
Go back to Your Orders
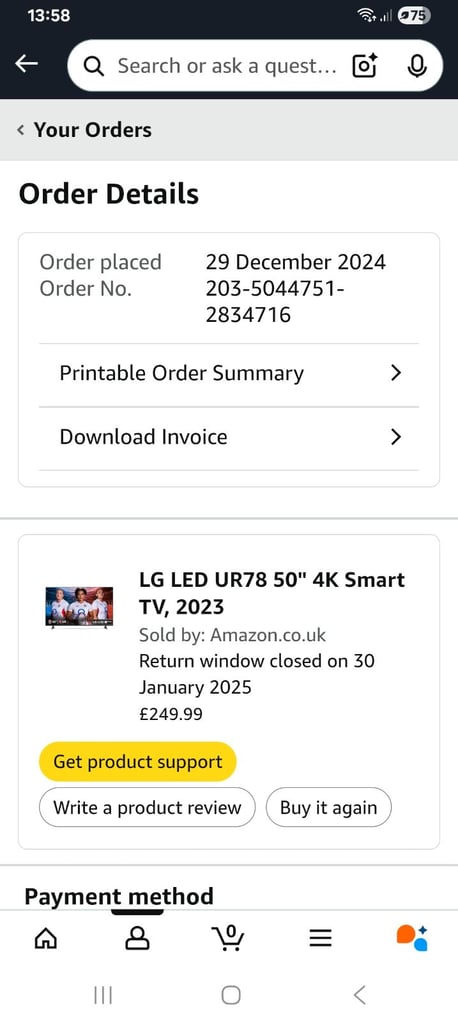(84, 129)
